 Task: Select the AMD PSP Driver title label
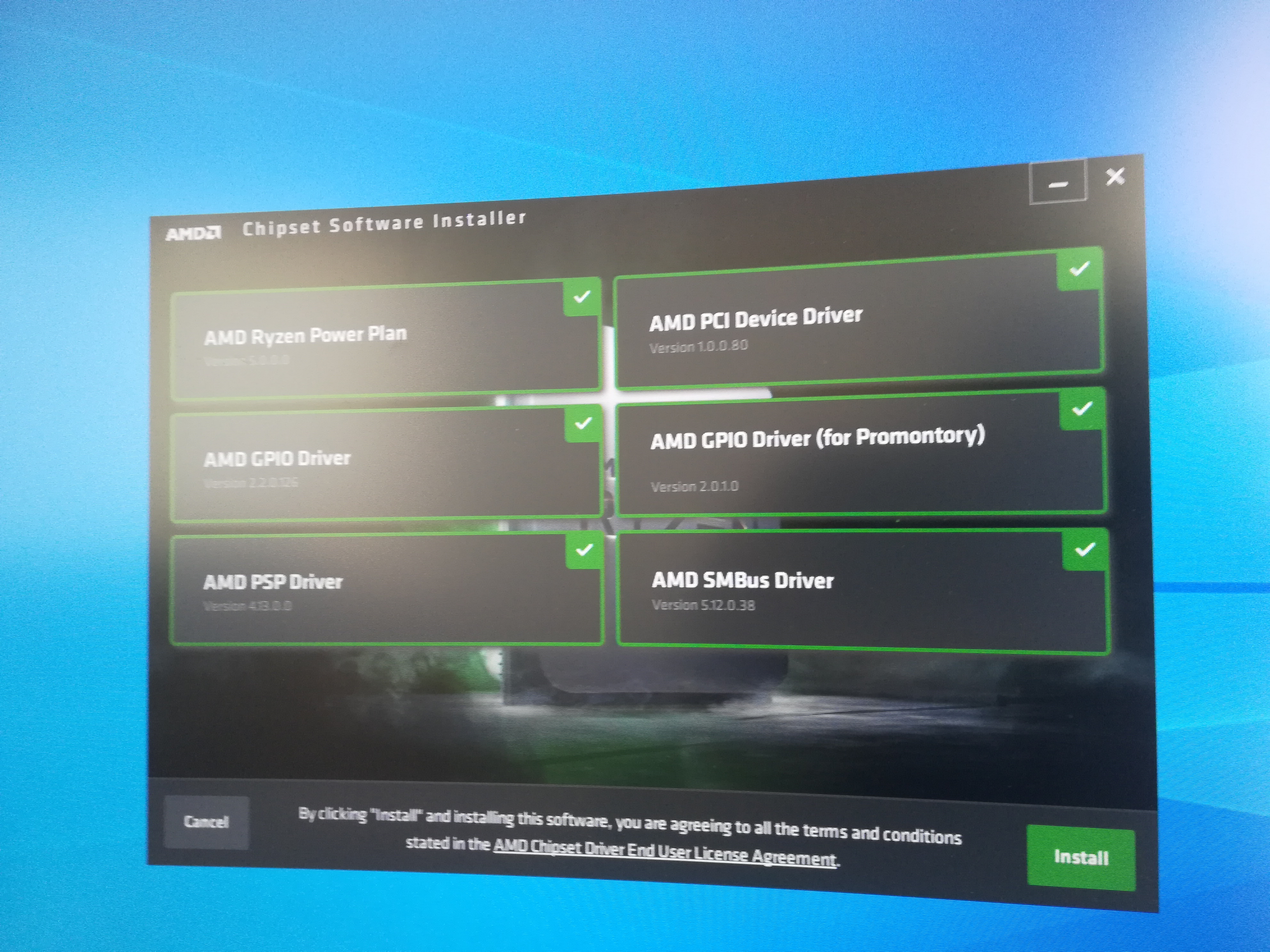pyautogui.click(x=273, y=583)
